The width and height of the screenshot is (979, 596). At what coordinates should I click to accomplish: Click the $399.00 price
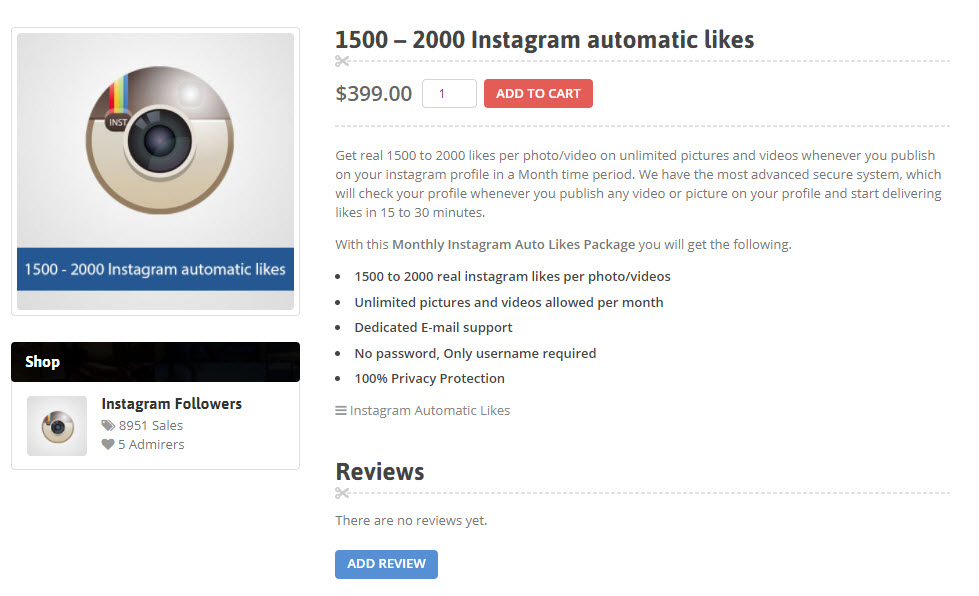click(x=373, y=94)
